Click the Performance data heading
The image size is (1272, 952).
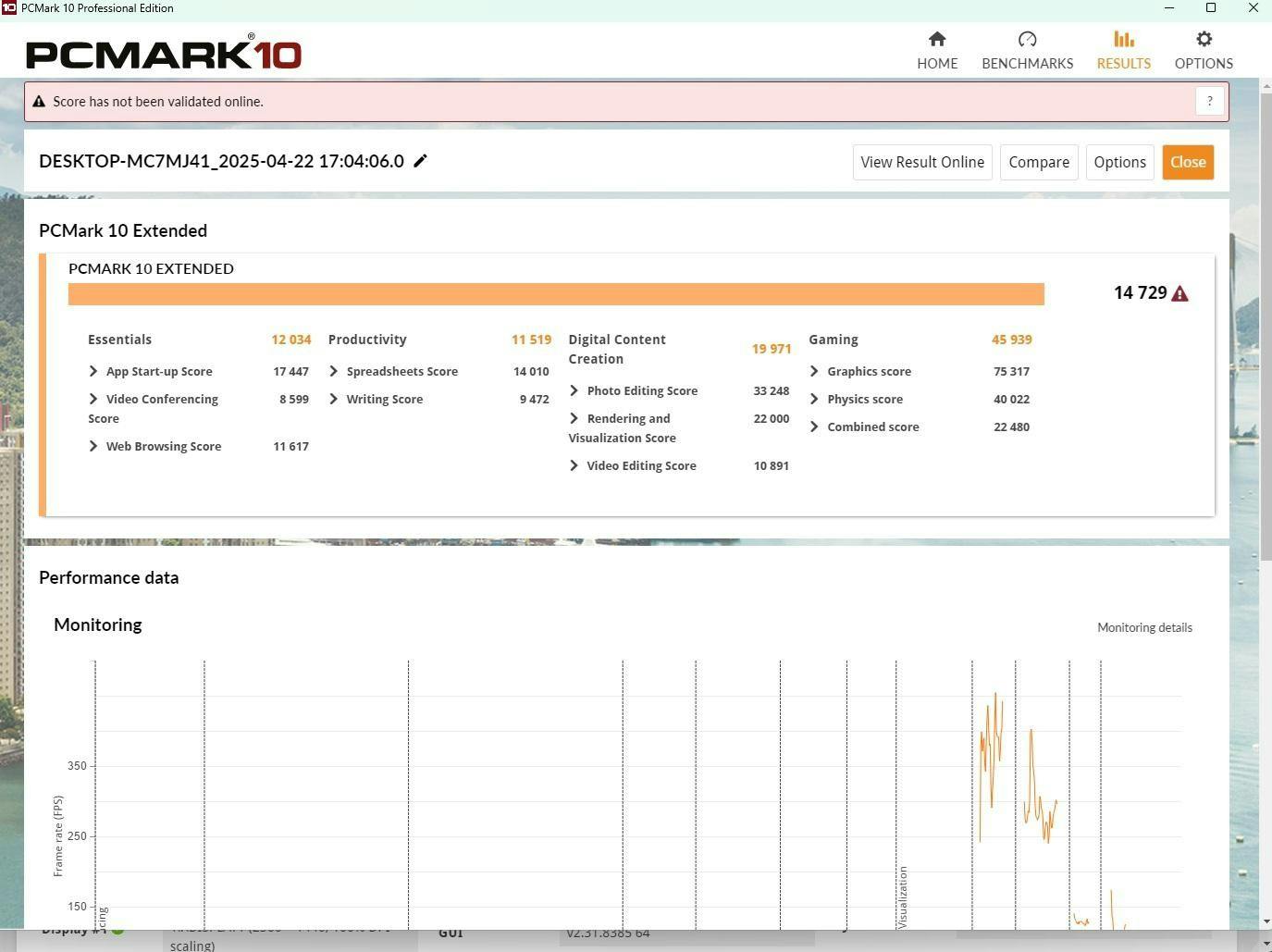108,577
